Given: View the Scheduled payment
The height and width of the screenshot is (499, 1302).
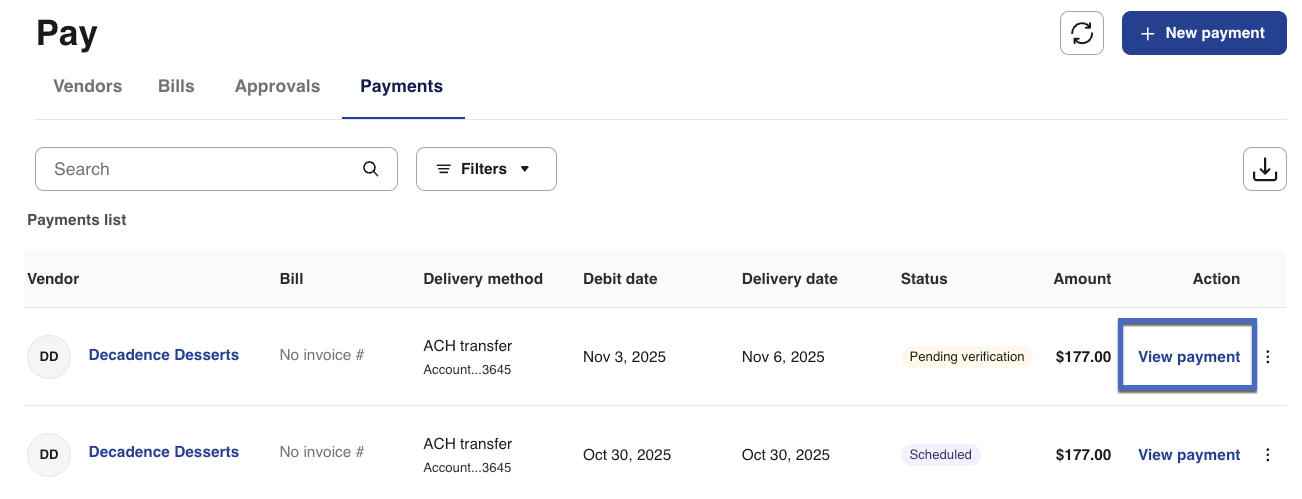Looking at the screenshot, I should coord(1188,455).
